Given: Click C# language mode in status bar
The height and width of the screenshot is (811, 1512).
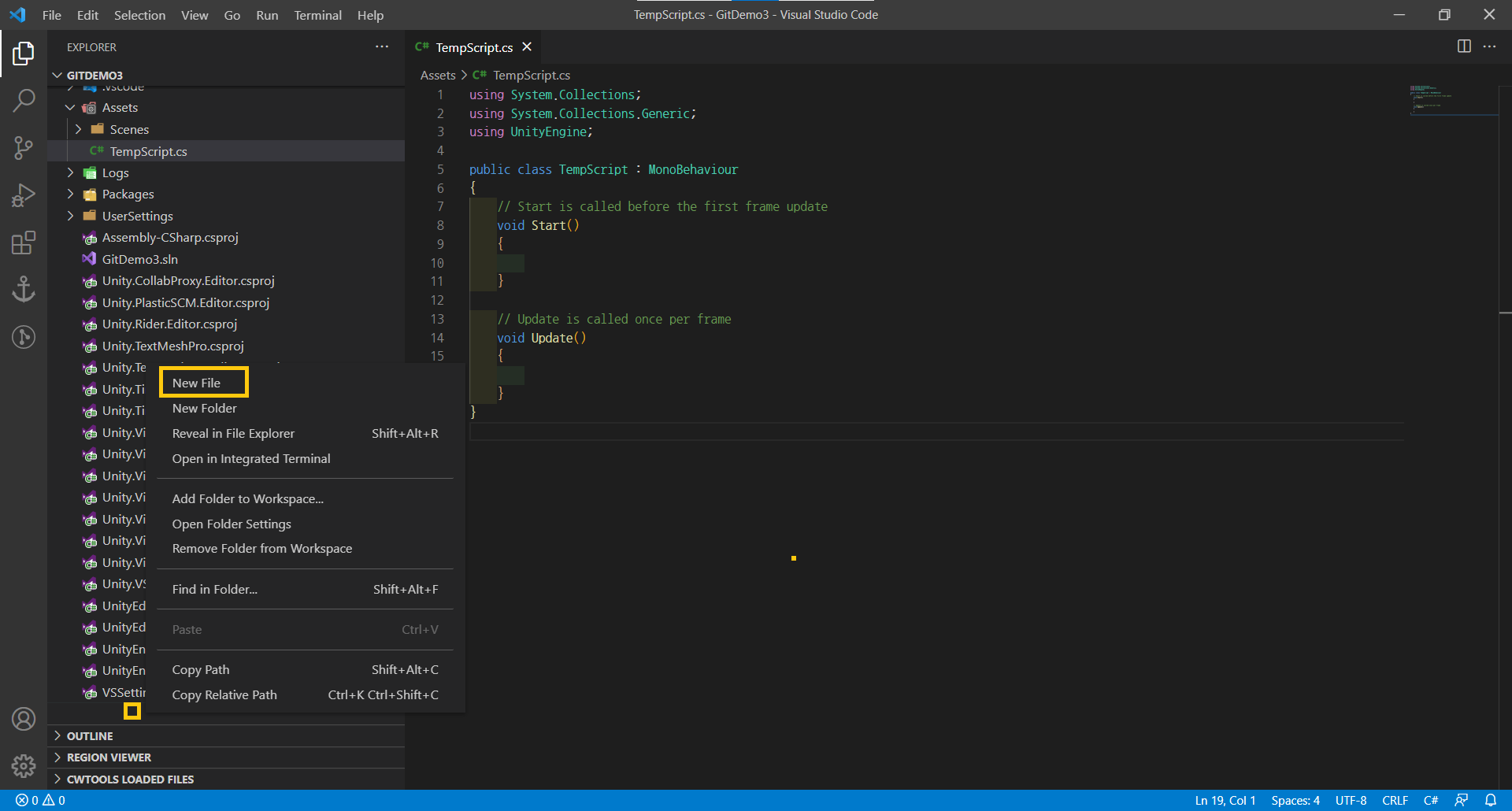Looking at the screenshot, I should point(1431,800).
